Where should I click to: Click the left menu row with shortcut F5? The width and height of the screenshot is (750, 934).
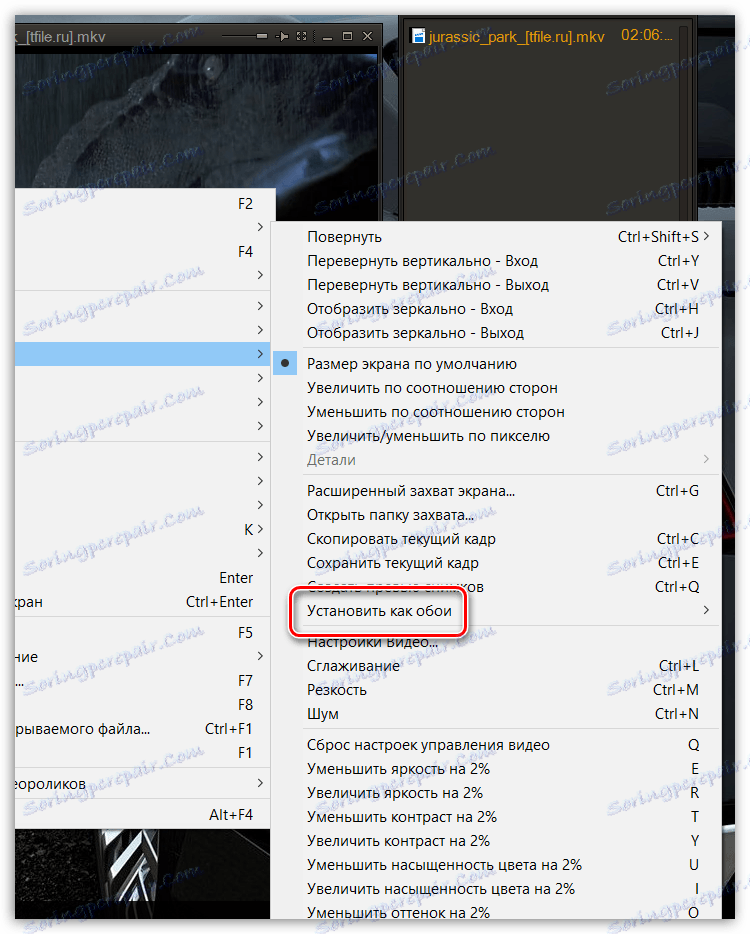click(x=142, y=633)
